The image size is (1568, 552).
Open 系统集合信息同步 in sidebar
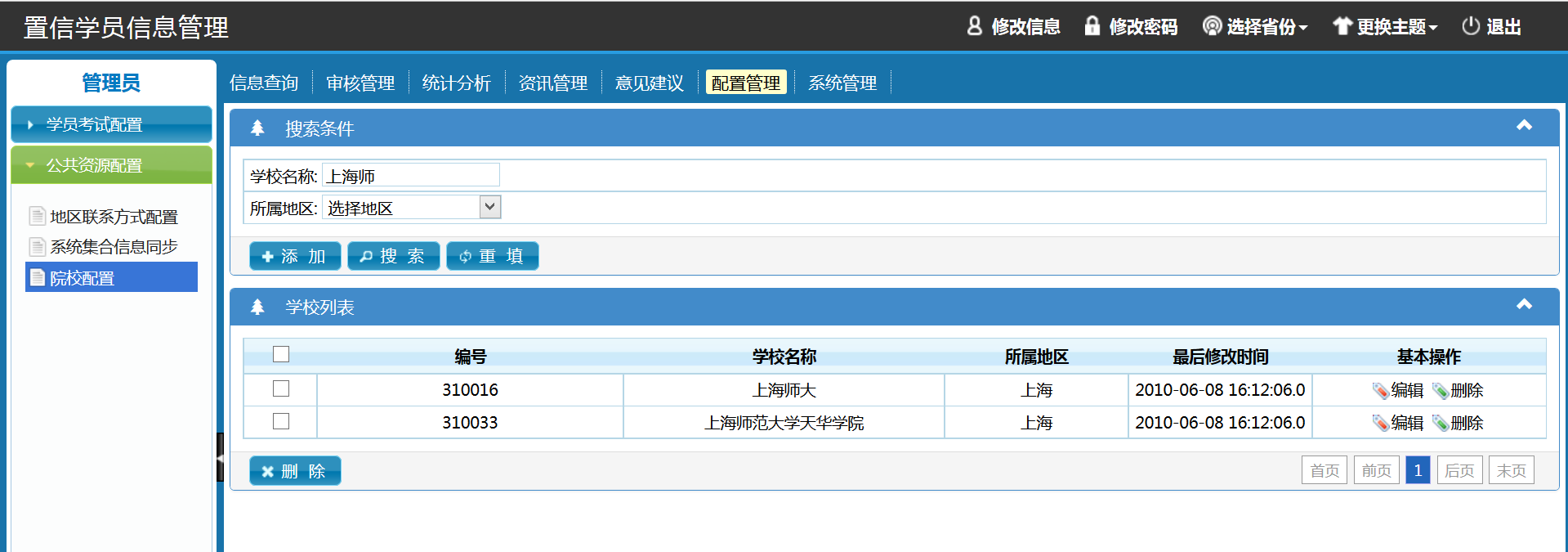(114, 247)
